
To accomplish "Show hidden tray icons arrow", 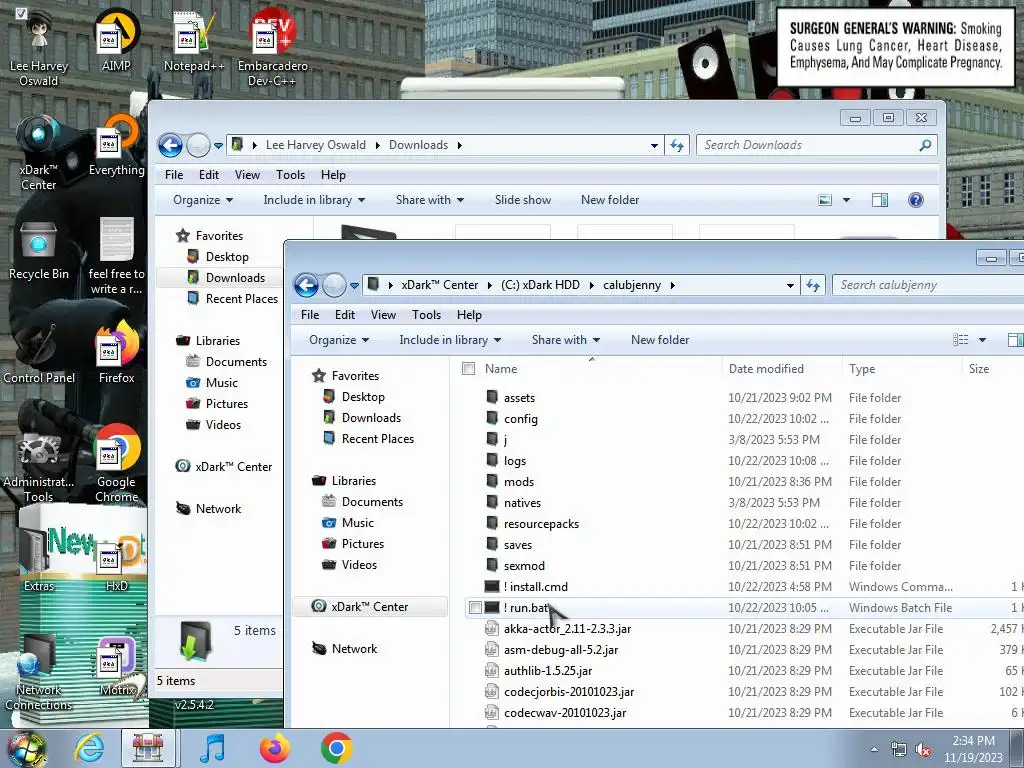I will (x=874, y=750).
